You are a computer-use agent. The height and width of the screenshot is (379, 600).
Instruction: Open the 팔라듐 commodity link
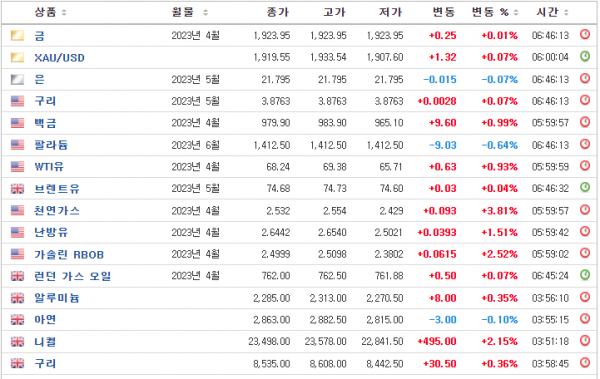[x=51, y=145]
